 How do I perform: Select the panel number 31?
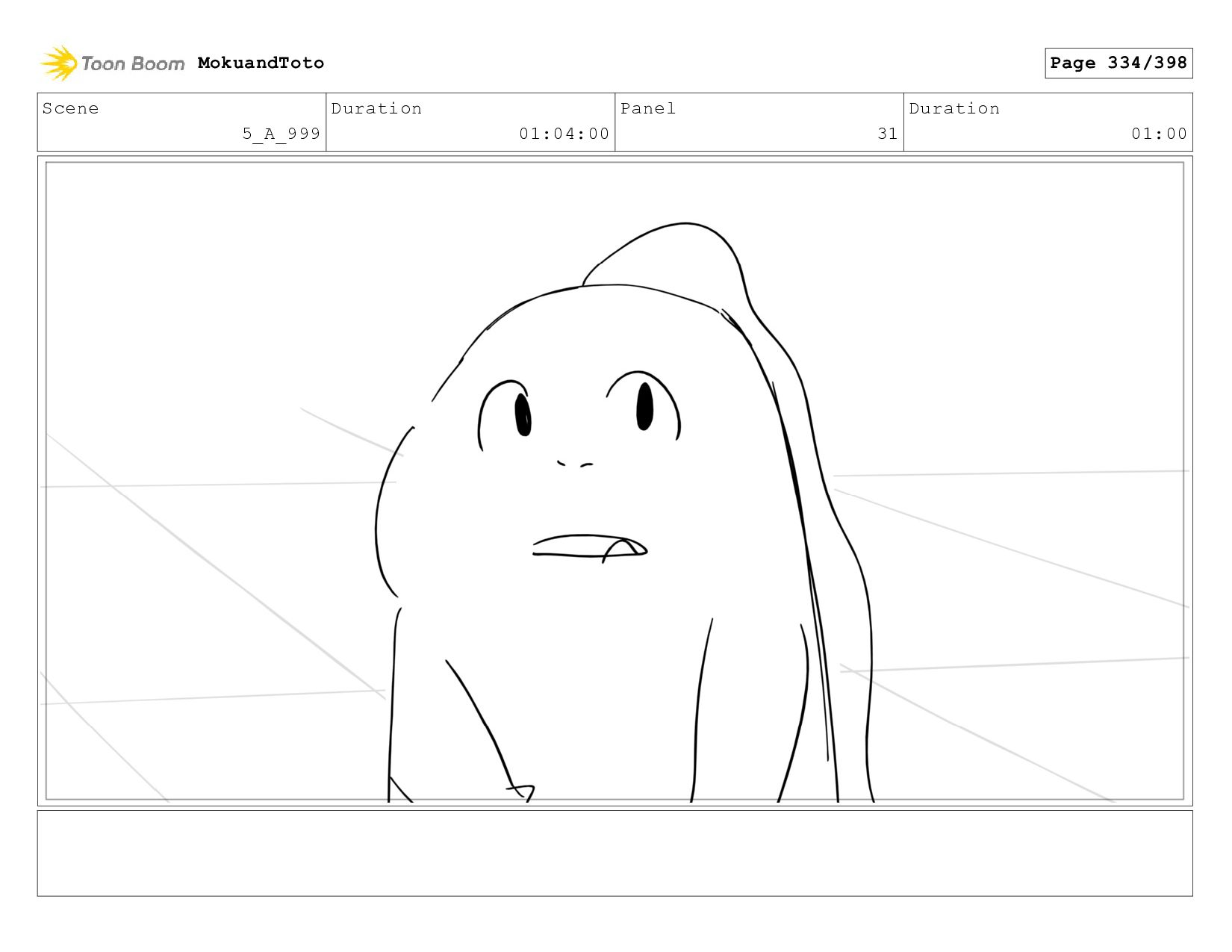pyautogui.click(x=888, y=134)
